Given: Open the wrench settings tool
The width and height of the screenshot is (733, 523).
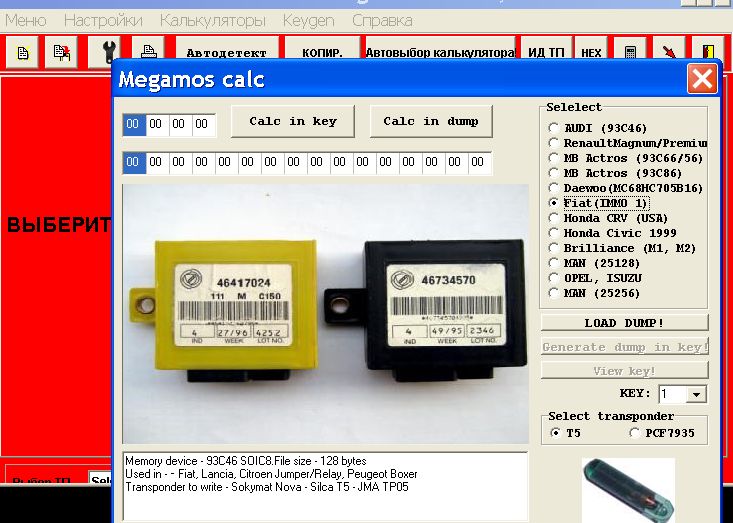Looking at the screenshot, I should [105, 52].
